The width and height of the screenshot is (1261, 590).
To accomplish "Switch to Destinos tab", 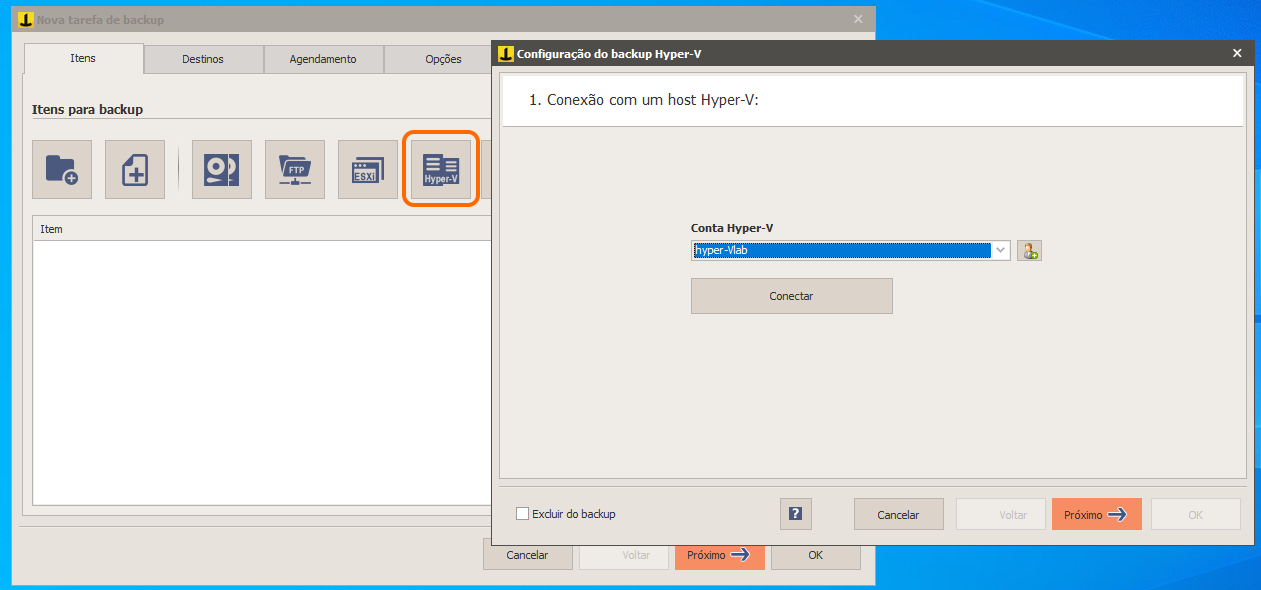I will click(203, 59).
